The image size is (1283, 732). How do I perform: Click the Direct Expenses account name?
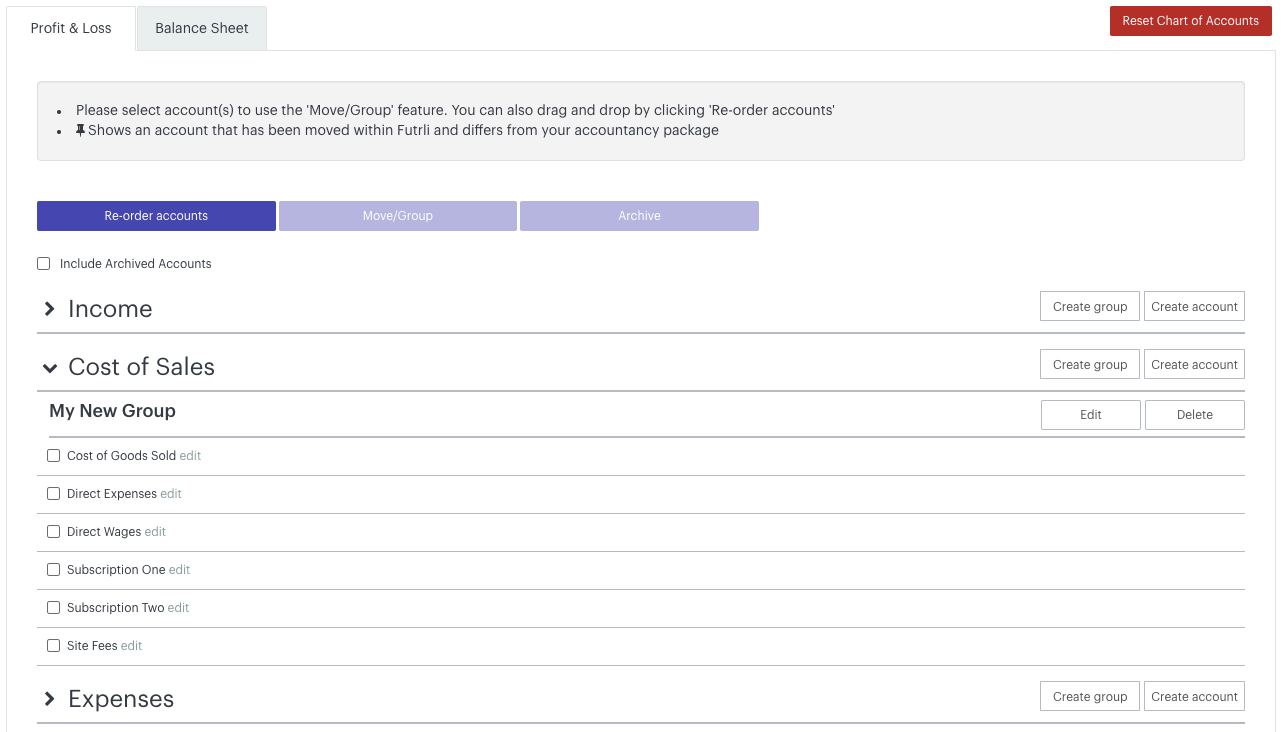tap(112, 494)
